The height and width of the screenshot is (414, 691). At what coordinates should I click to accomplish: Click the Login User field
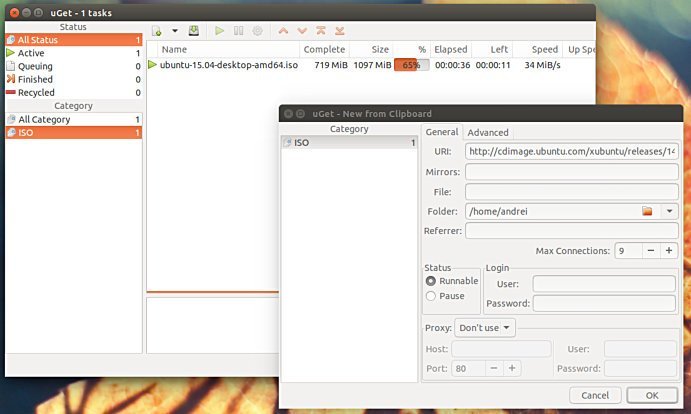click(604, 284)
